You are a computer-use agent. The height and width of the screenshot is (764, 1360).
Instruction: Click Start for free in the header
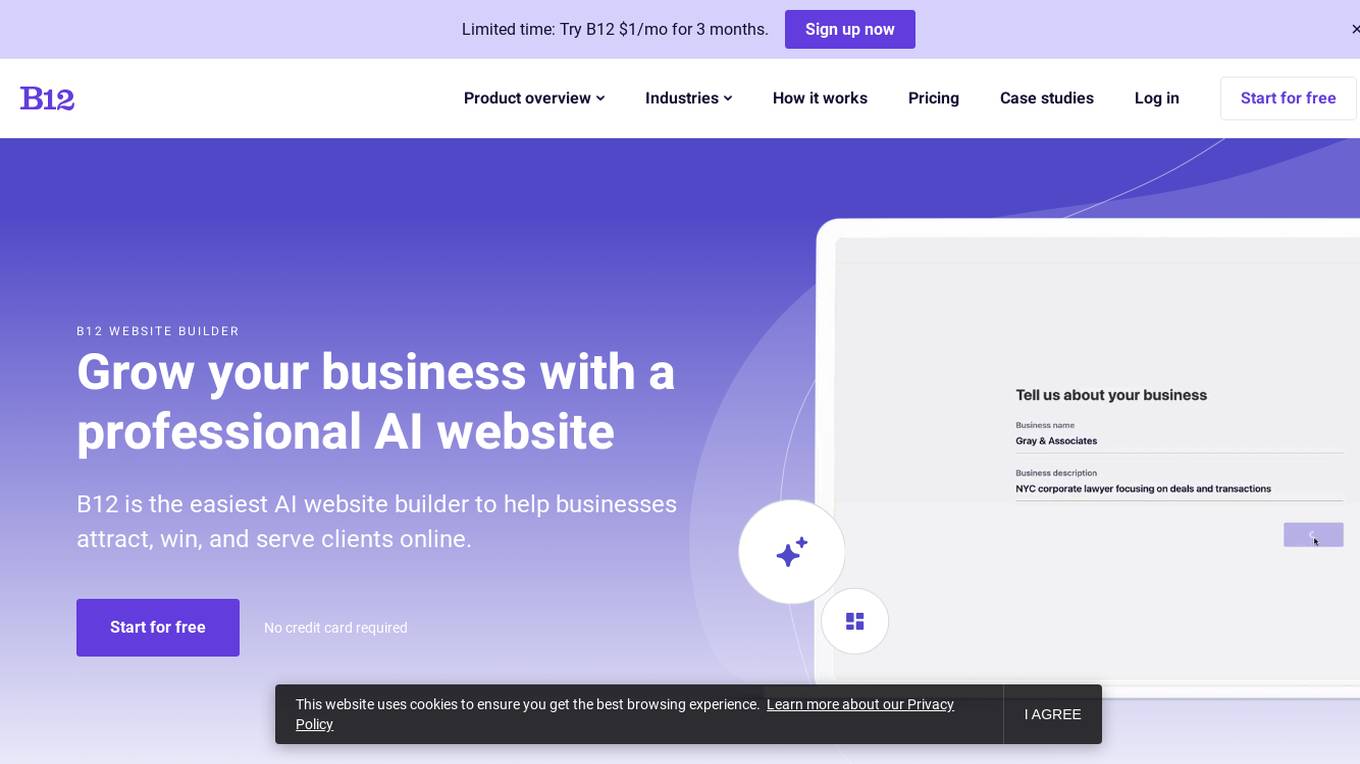[1288, 99]
